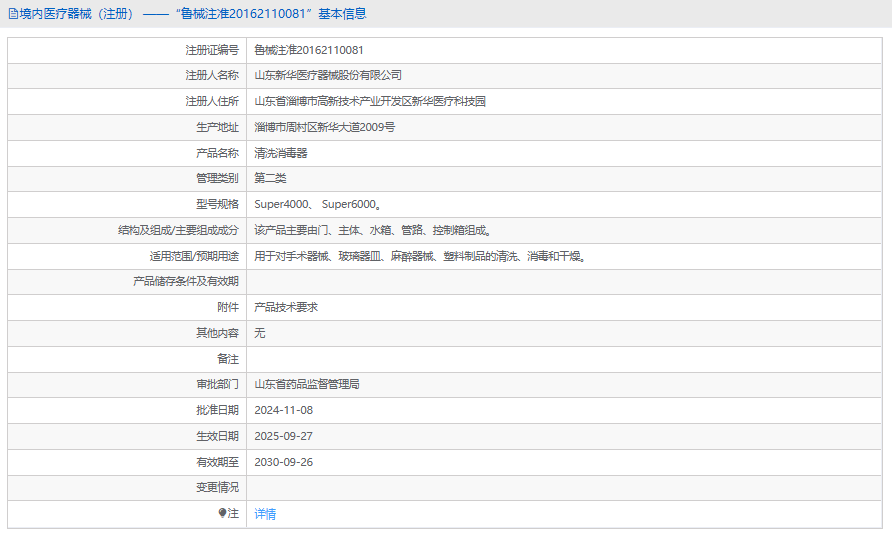Click the structure description 该产品主要由门、主体、水箱
Screen dimensions: 892x533
(373, 230)
